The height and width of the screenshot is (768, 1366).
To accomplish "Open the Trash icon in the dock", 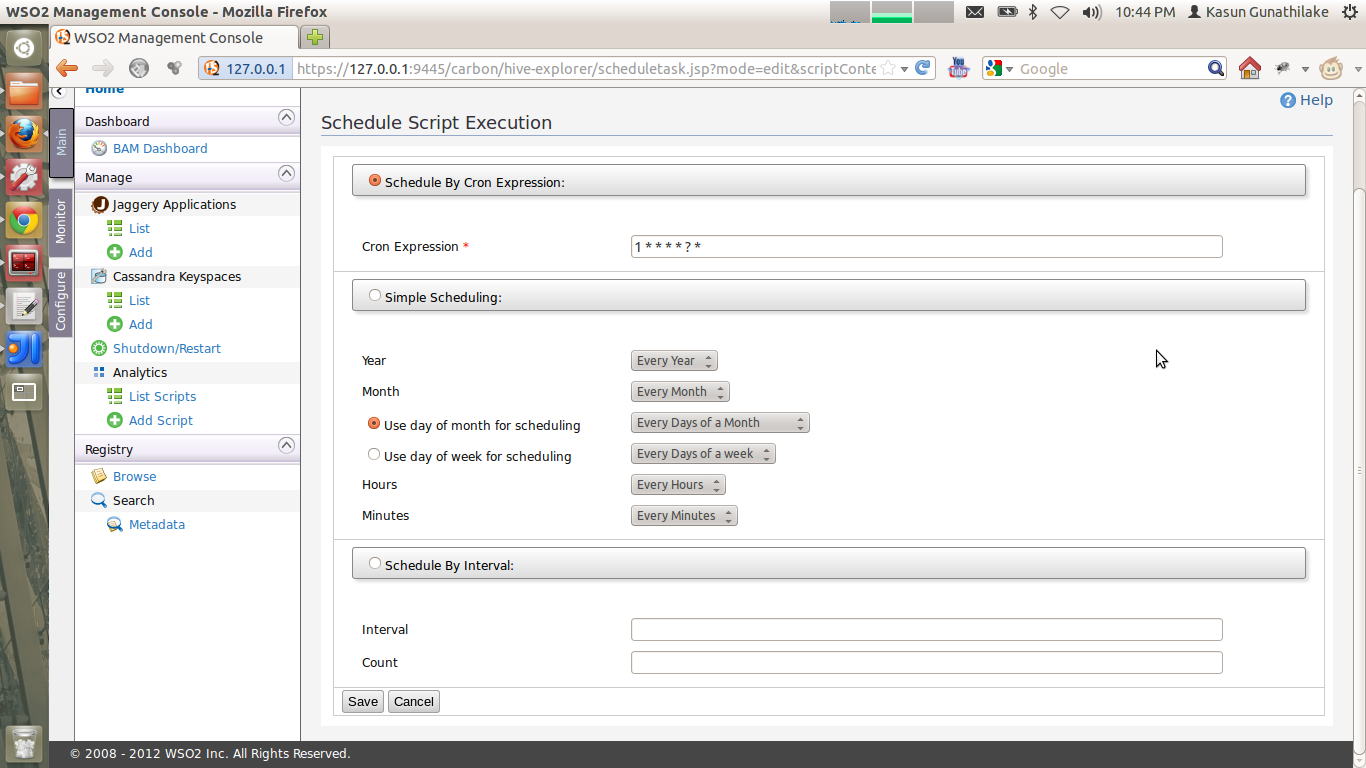I will pos(24,744).
